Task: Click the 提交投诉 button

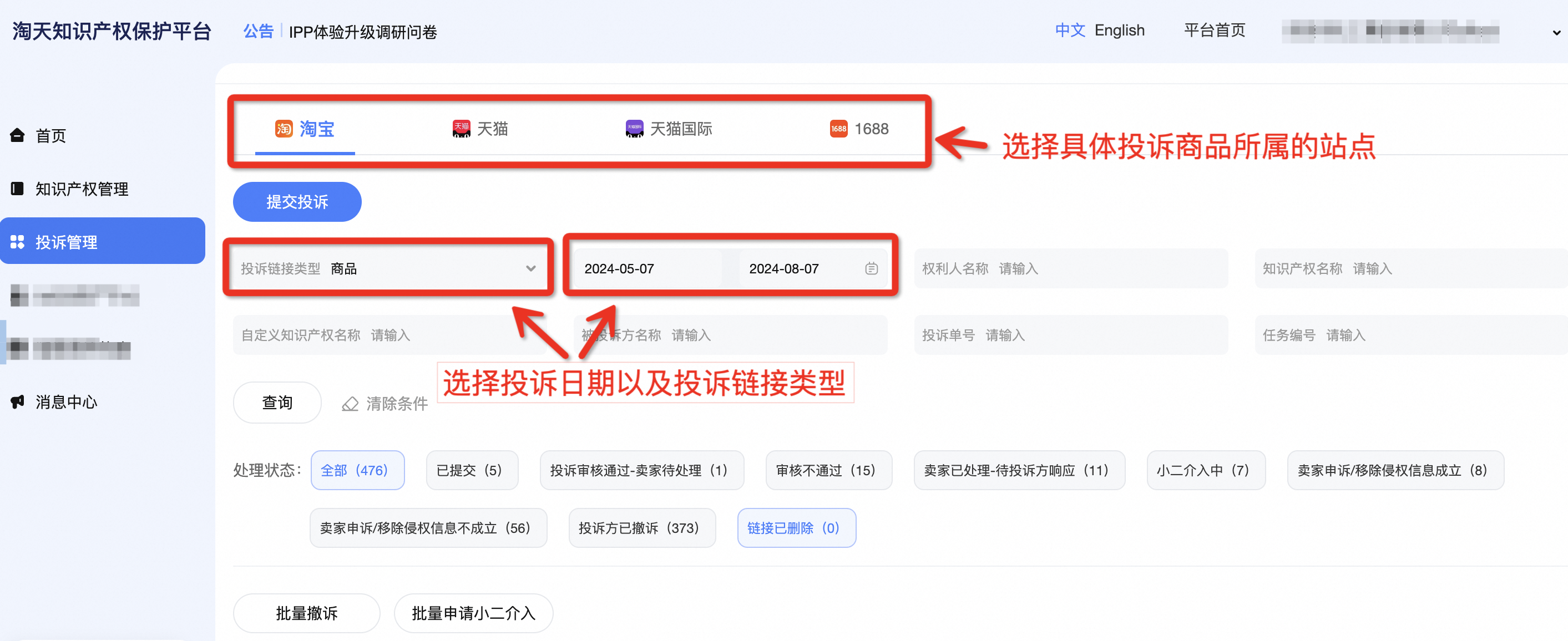Action: pos(297,201)
